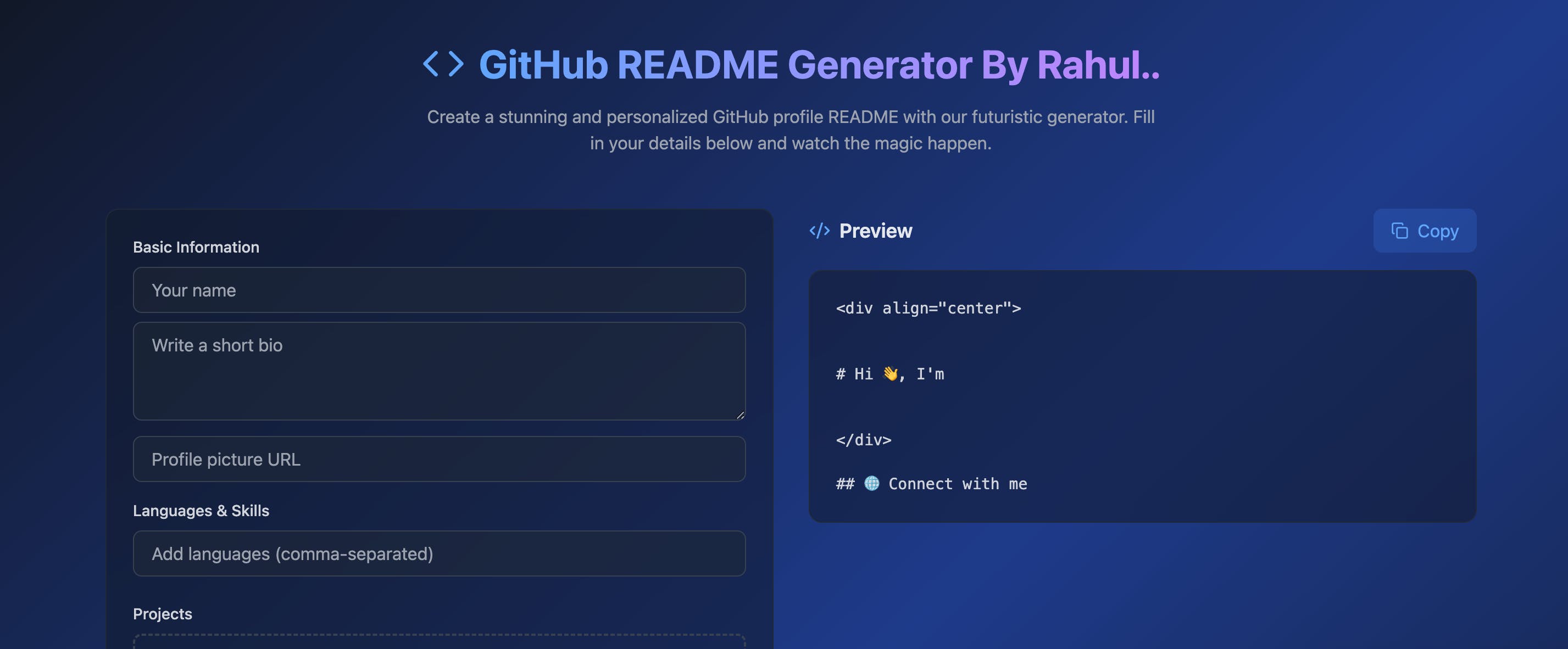Click the Copy button in preview panel
The image size is (1568, 649).
[x=1424, y=230]
